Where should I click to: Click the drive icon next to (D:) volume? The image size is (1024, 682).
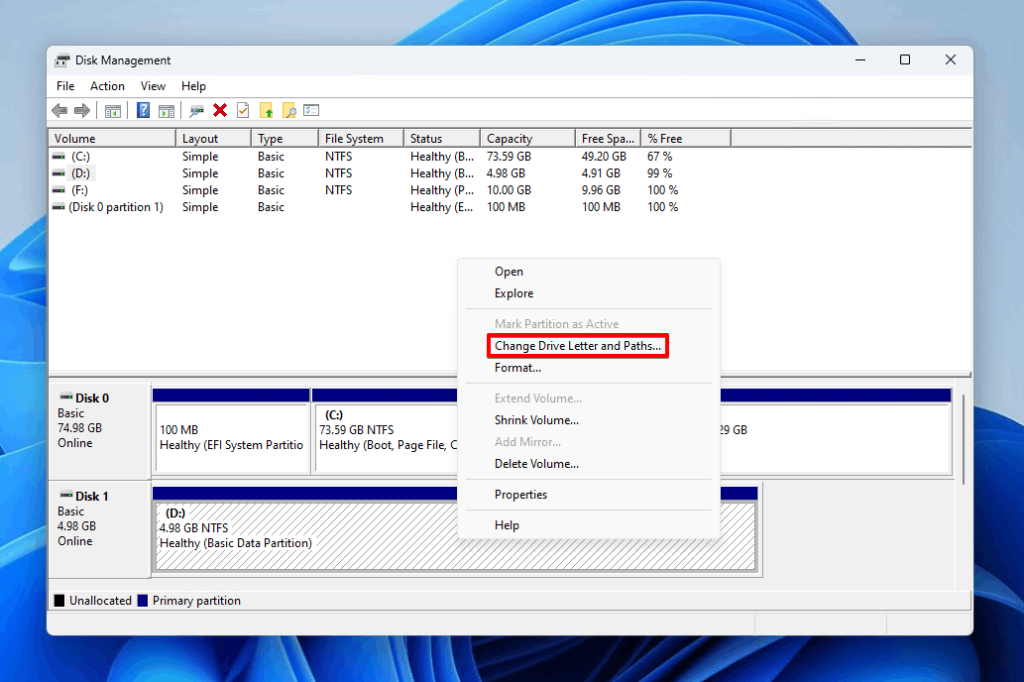[59, 174]
